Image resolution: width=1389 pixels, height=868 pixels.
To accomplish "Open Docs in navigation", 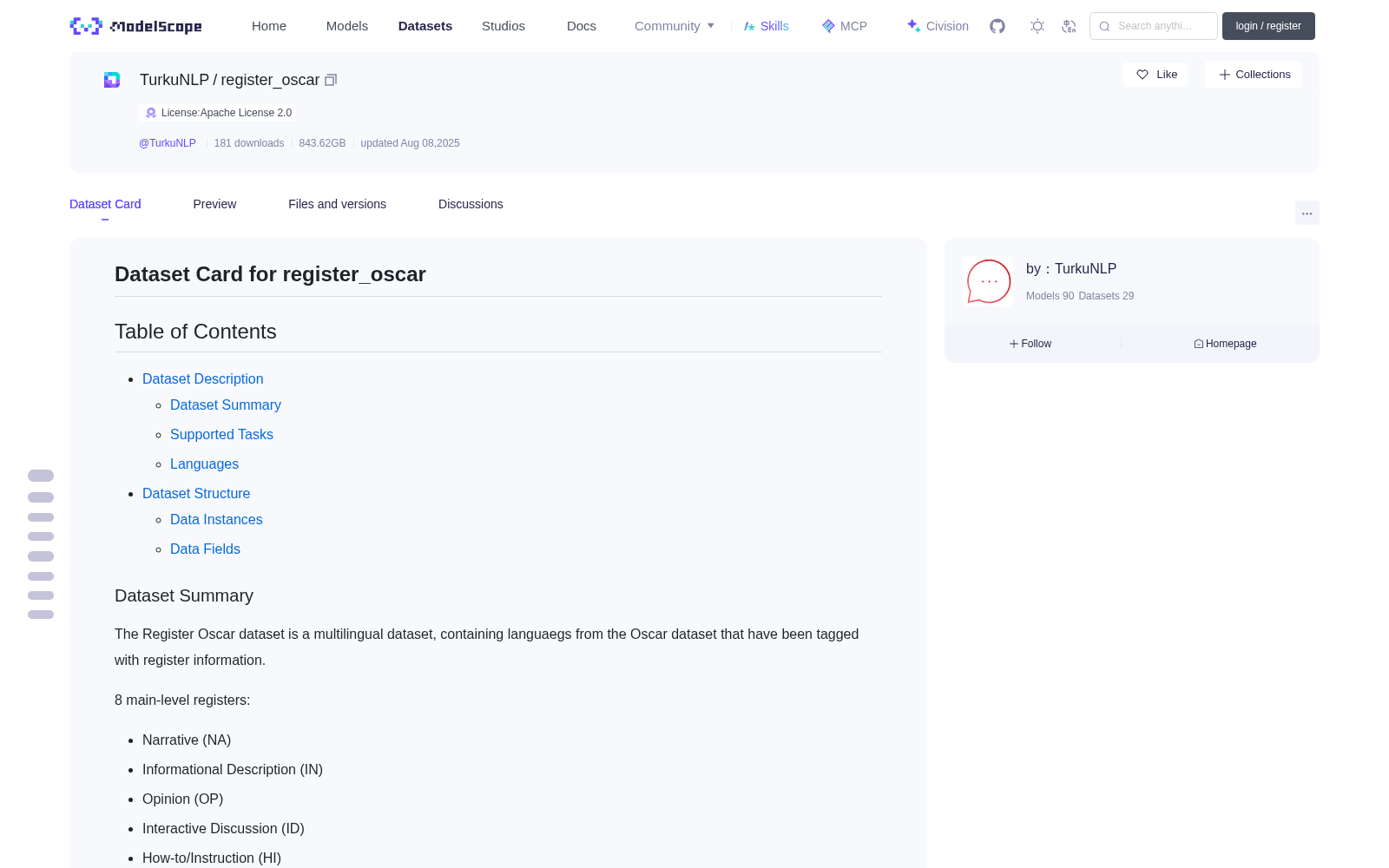I will point(582,26).
